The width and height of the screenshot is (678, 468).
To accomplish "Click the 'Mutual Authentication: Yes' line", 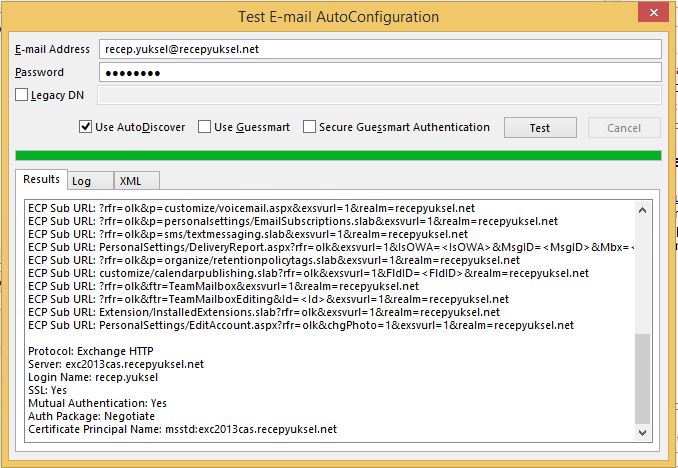I will point(97,403).
